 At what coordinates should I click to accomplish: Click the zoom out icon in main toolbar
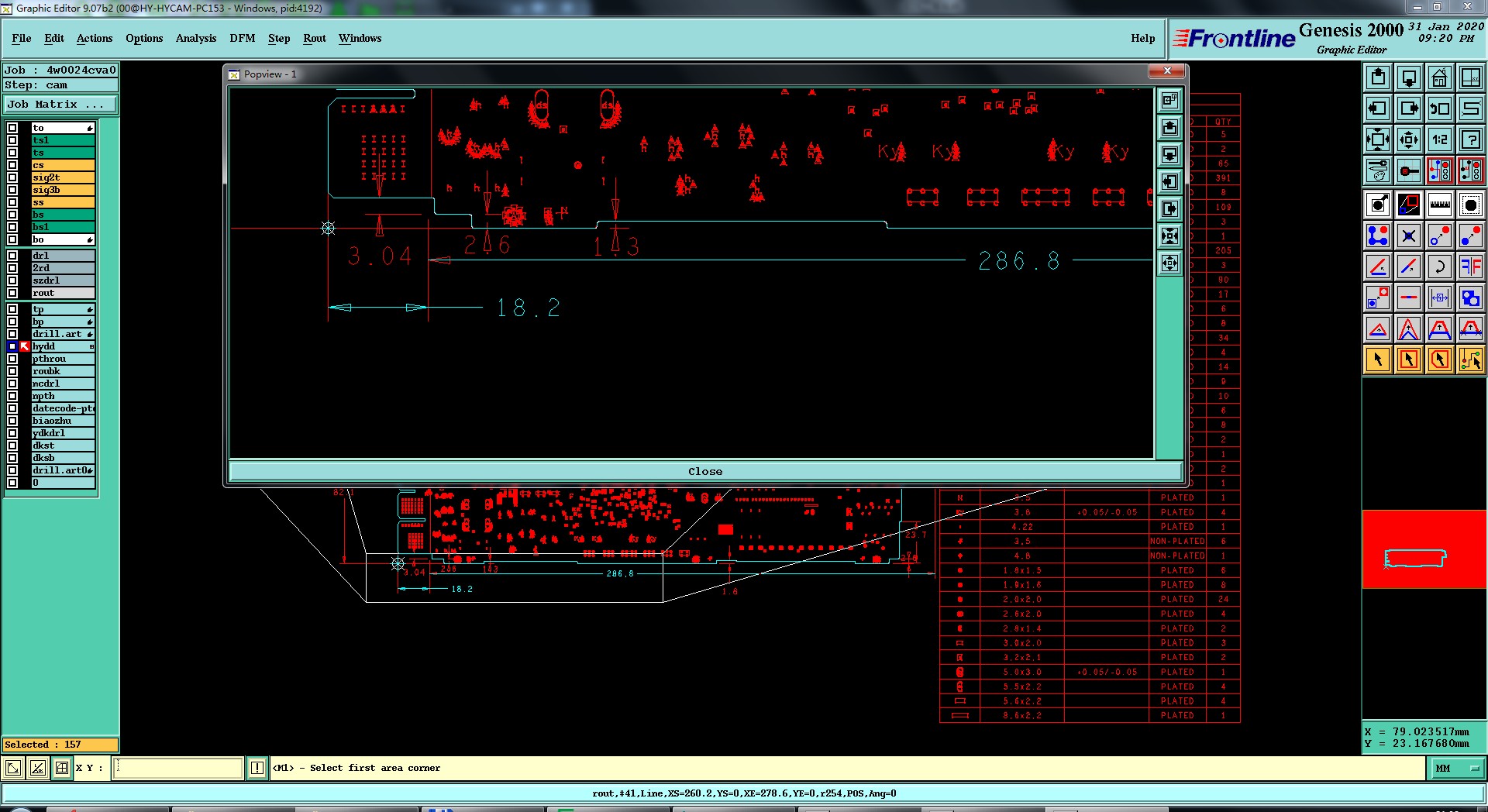pyautogui.click(x=1409, y=139)
